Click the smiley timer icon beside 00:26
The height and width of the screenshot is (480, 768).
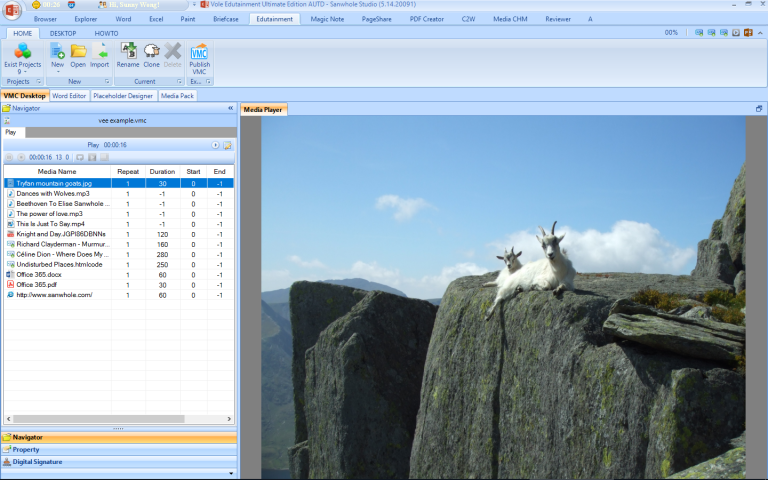36,5
